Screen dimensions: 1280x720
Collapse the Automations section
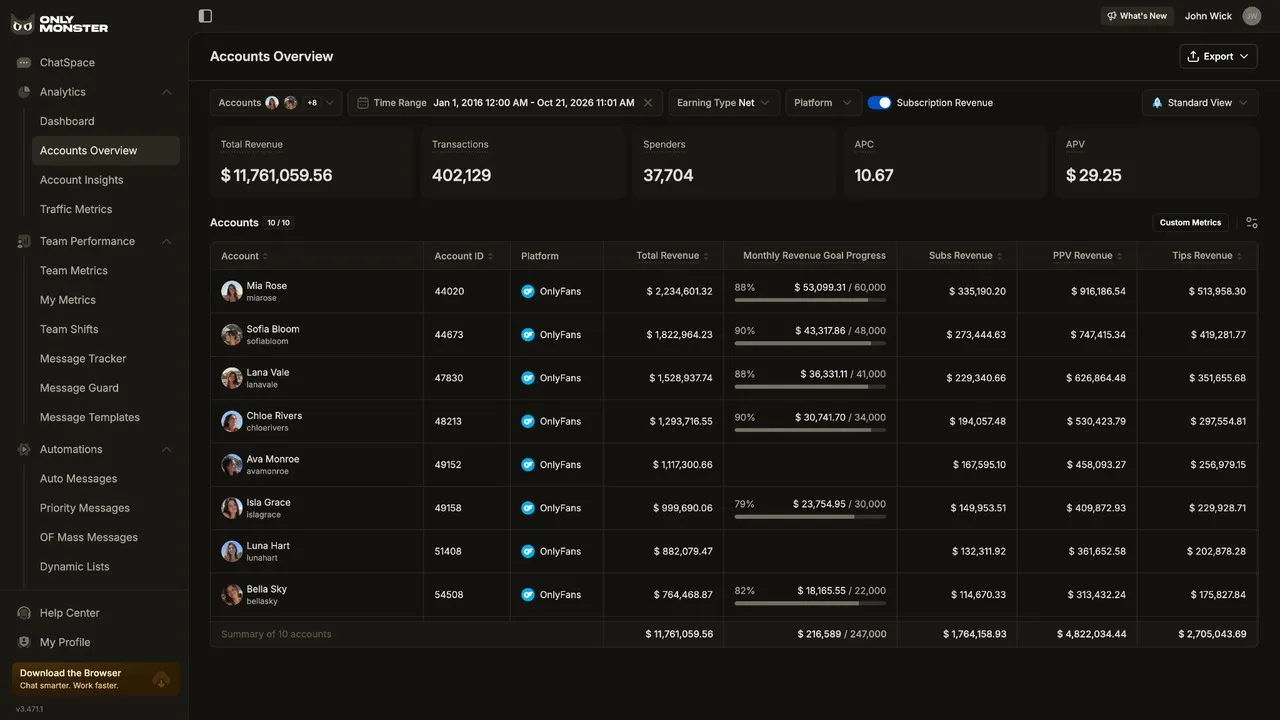pos(166,450)
